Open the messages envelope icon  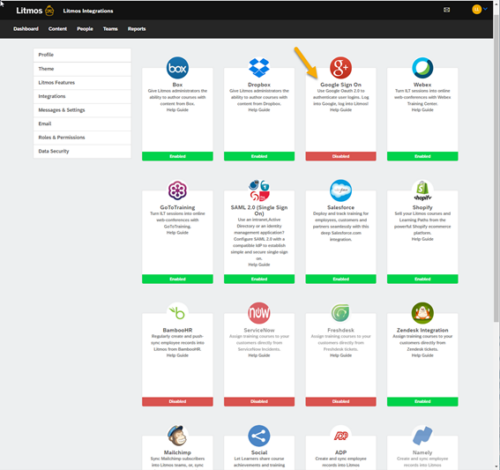(x=447, y=10)
